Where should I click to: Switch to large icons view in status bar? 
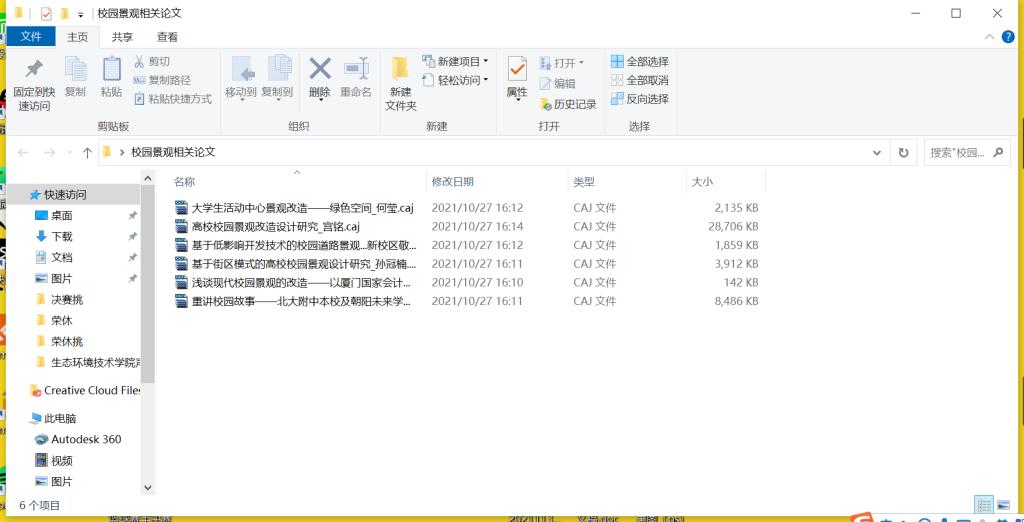(1001, 506)
